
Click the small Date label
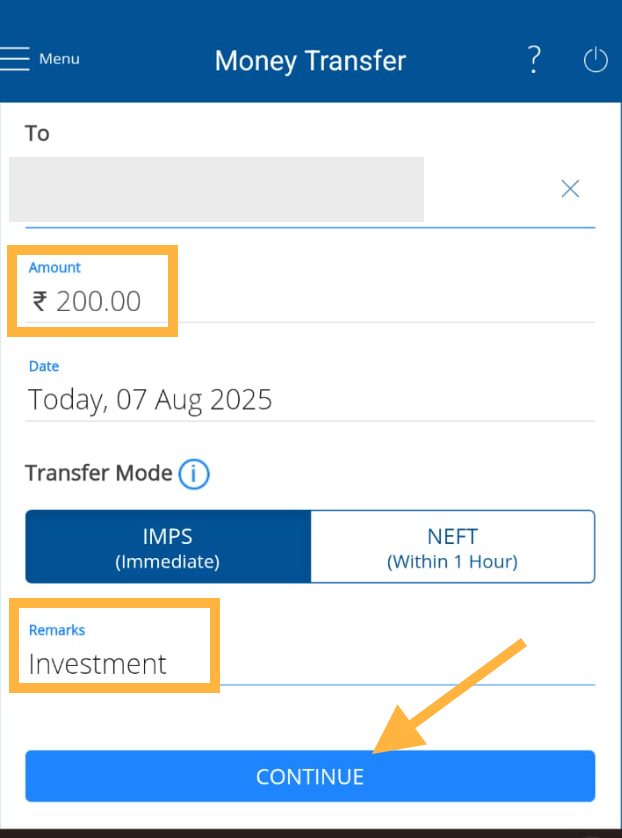pyautogui.click(x=43, y=367)
